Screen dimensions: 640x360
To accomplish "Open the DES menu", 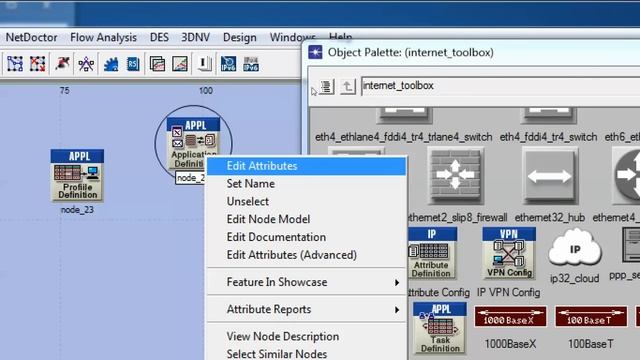I will tap(159, 38).
